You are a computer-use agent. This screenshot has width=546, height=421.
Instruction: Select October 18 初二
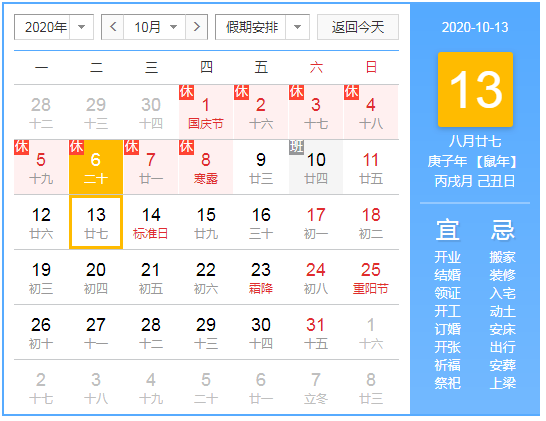click(371, 223)
